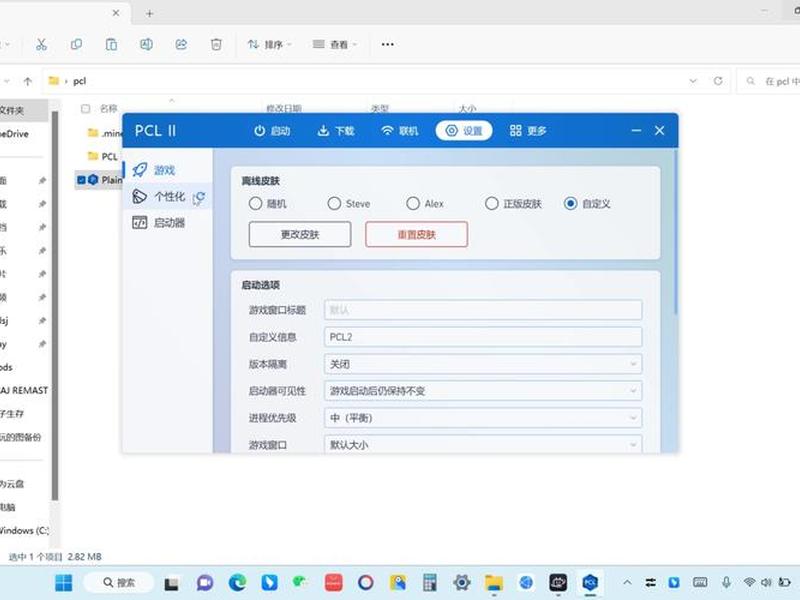Show hidden system tray icons
Viewport: 800px width, 600px height.
click(x=628, y=582)
